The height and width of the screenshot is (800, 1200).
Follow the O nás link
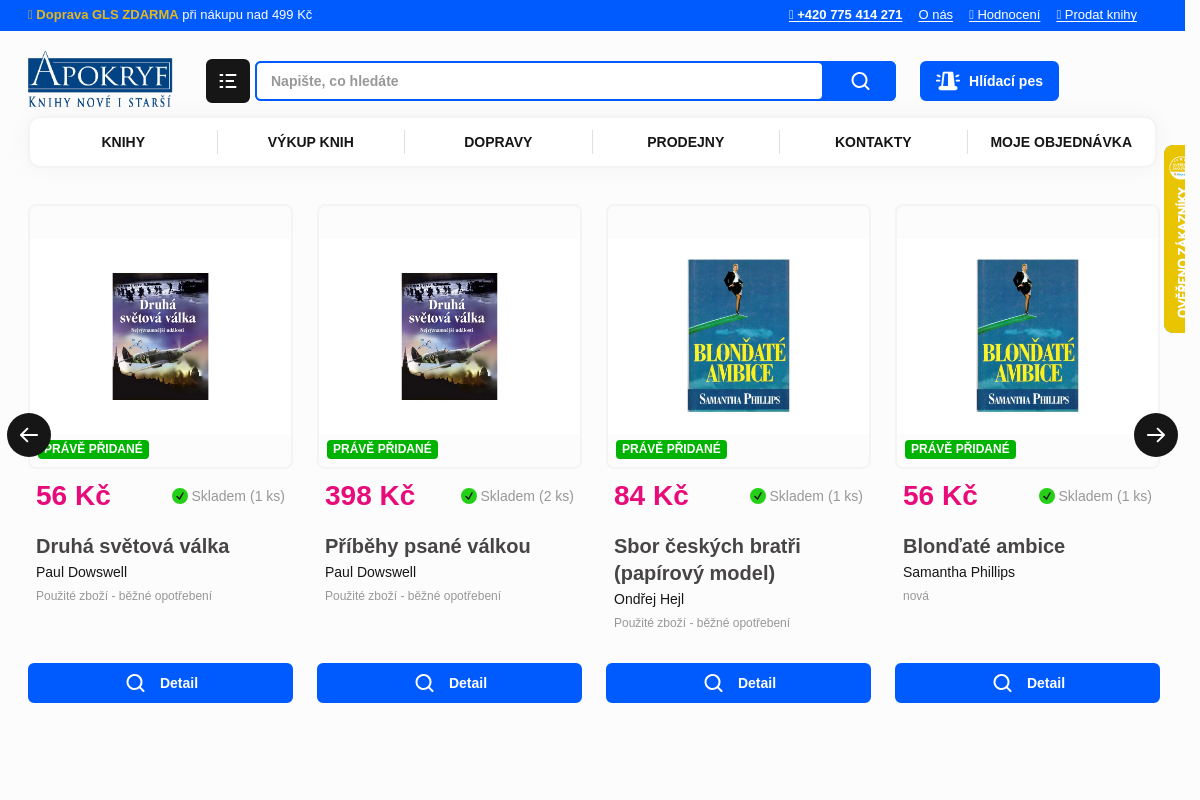[x=935, y=15]
